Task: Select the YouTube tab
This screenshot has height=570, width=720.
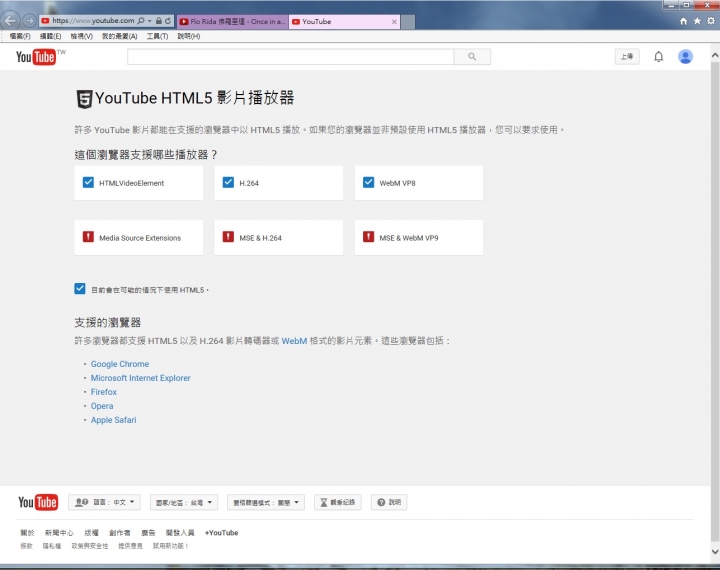Action: [x=344, y=22]
